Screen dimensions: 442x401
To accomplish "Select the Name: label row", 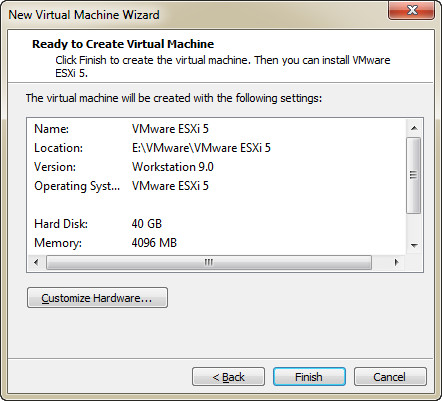I will point(52,129).
